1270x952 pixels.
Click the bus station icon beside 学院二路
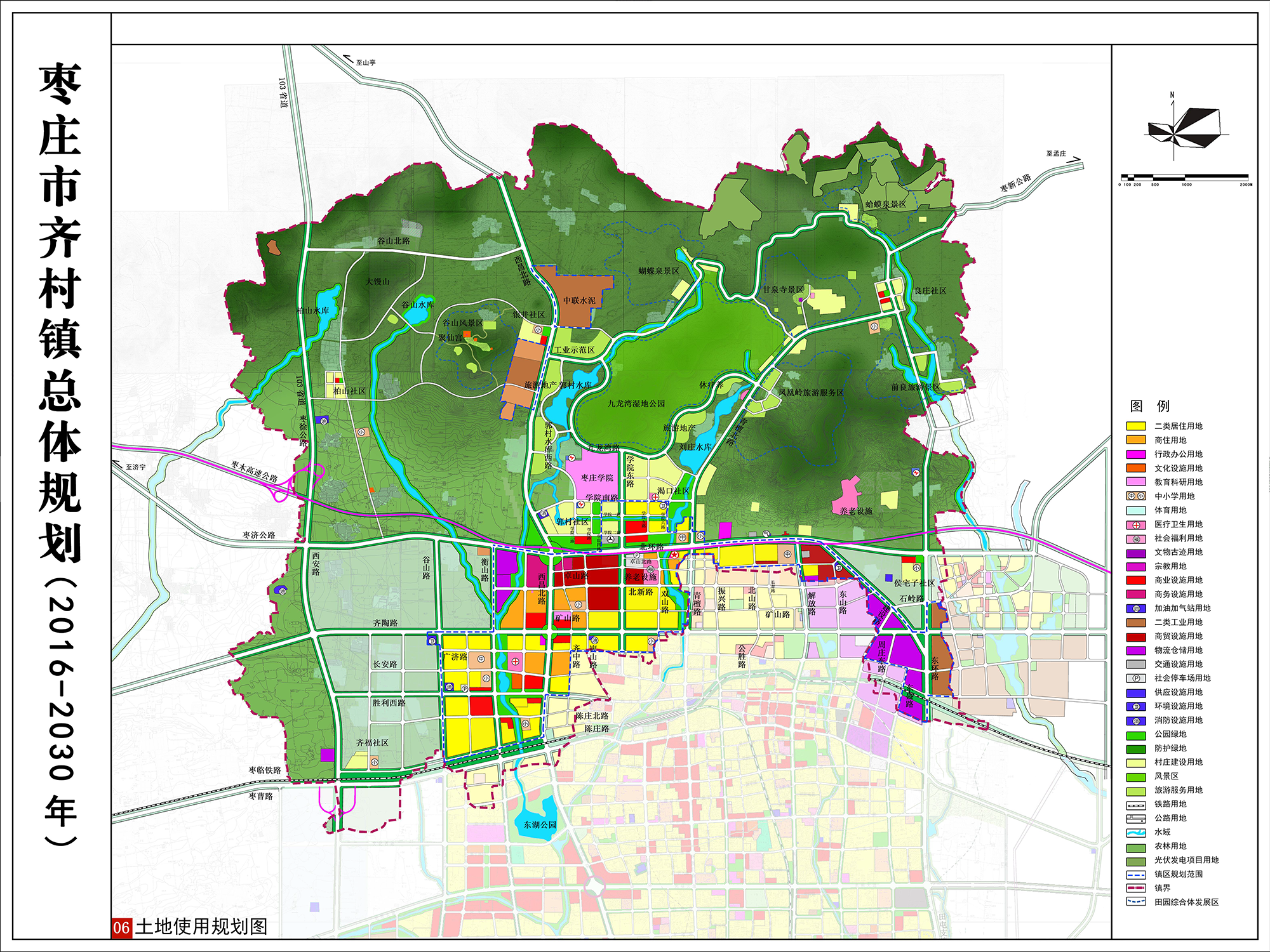pyautogui.click(x=611, y=539)
